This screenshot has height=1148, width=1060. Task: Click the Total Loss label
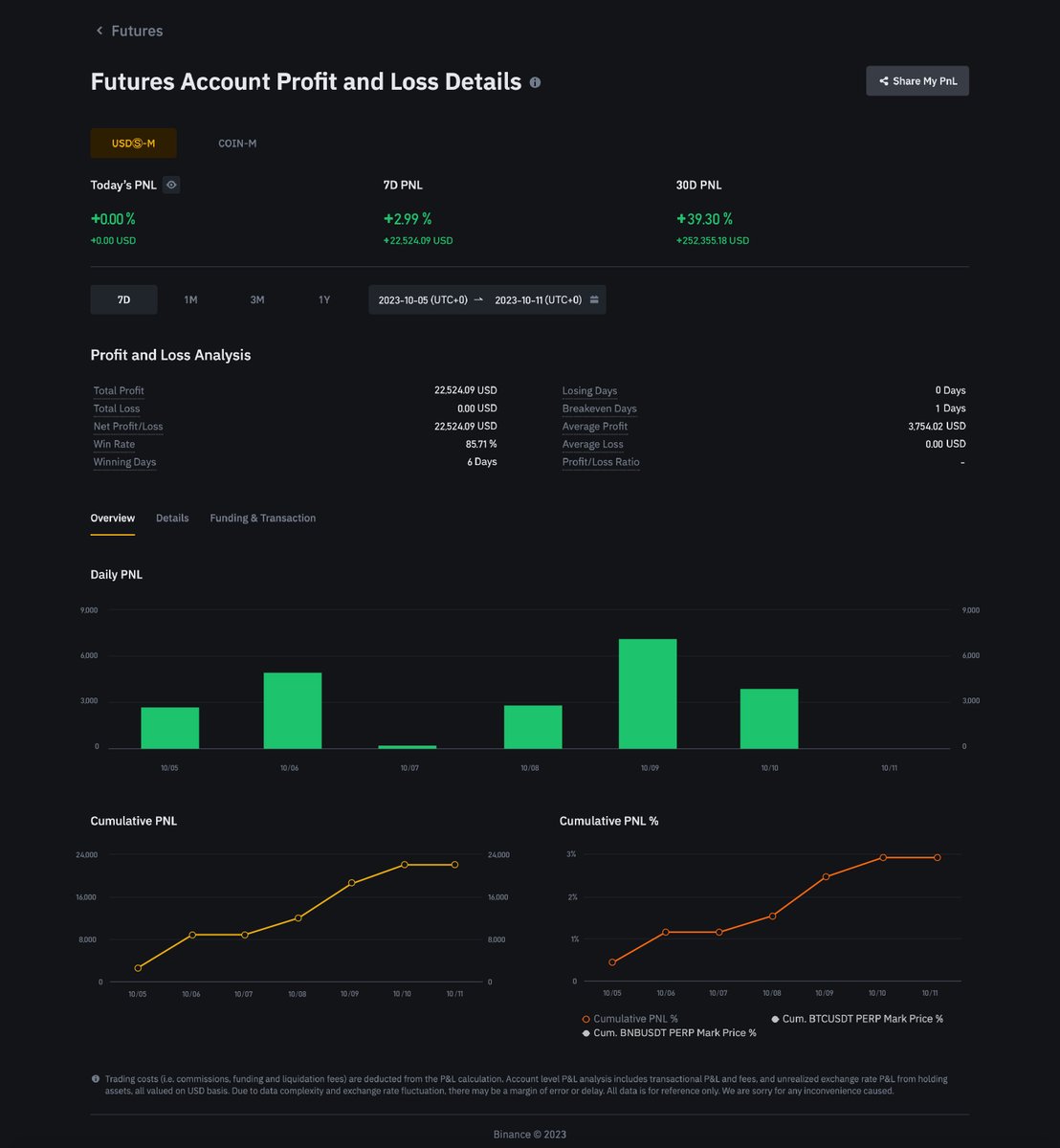tap(117, 408)
